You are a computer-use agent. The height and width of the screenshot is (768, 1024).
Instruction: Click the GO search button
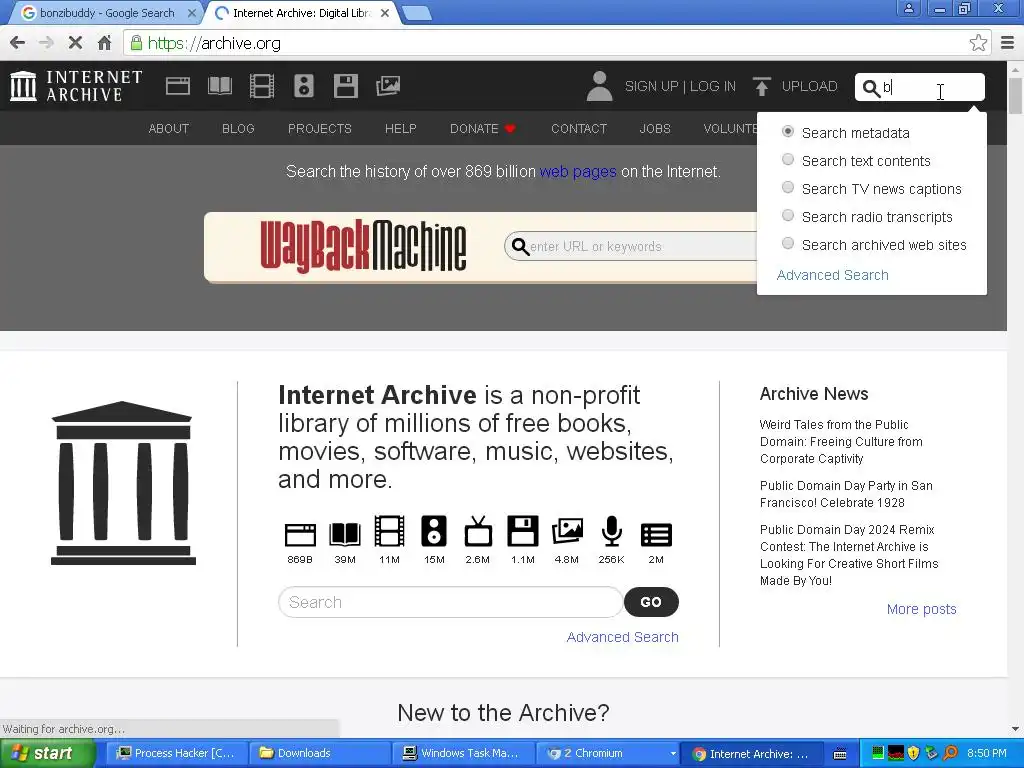651,602
